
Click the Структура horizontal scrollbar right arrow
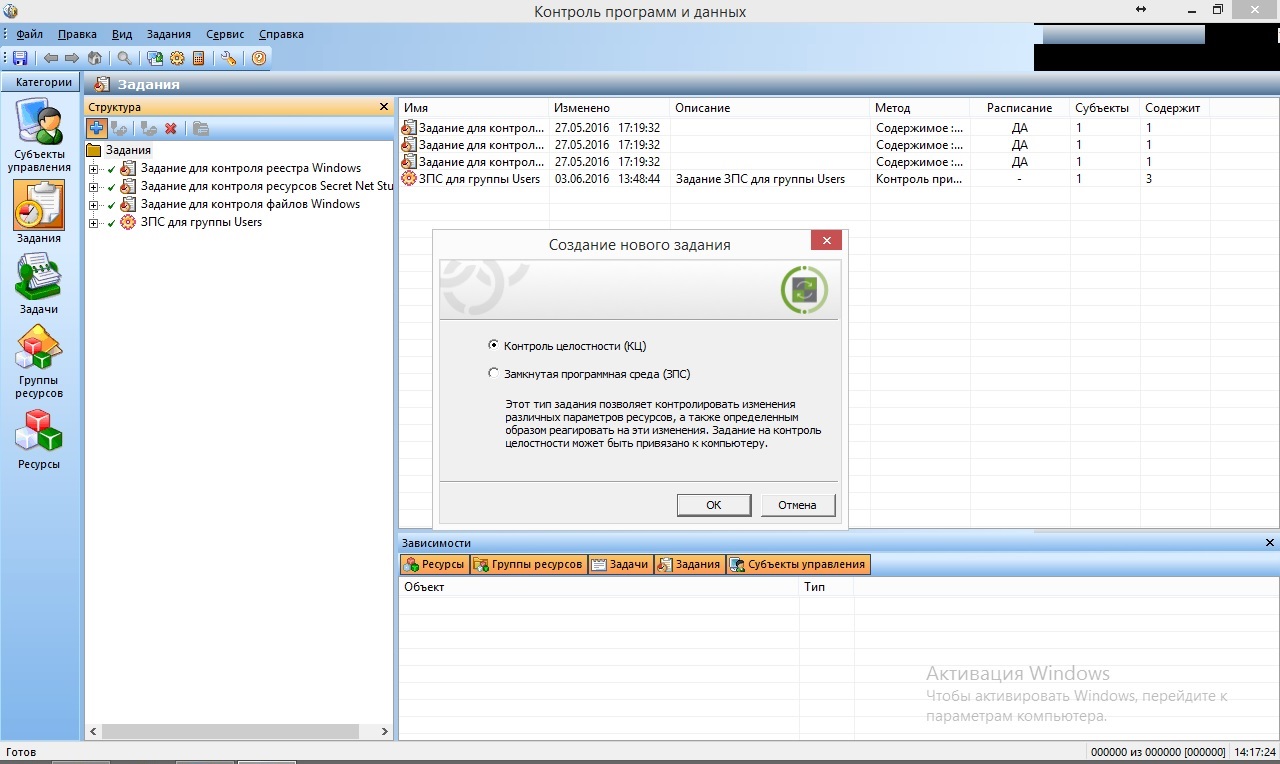click(385, 732)
